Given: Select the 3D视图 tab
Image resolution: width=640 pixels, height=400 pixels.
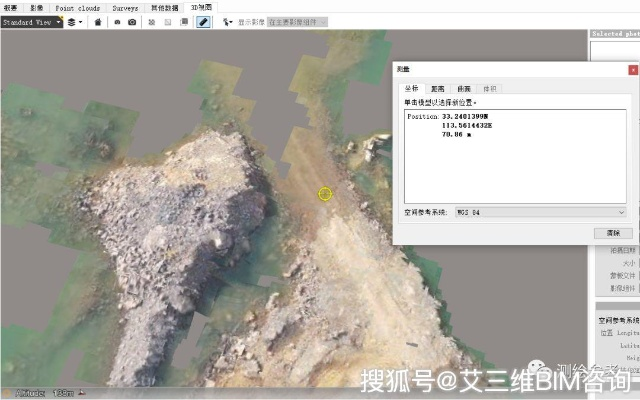Looking at the screenshot, I should point(201,7).
